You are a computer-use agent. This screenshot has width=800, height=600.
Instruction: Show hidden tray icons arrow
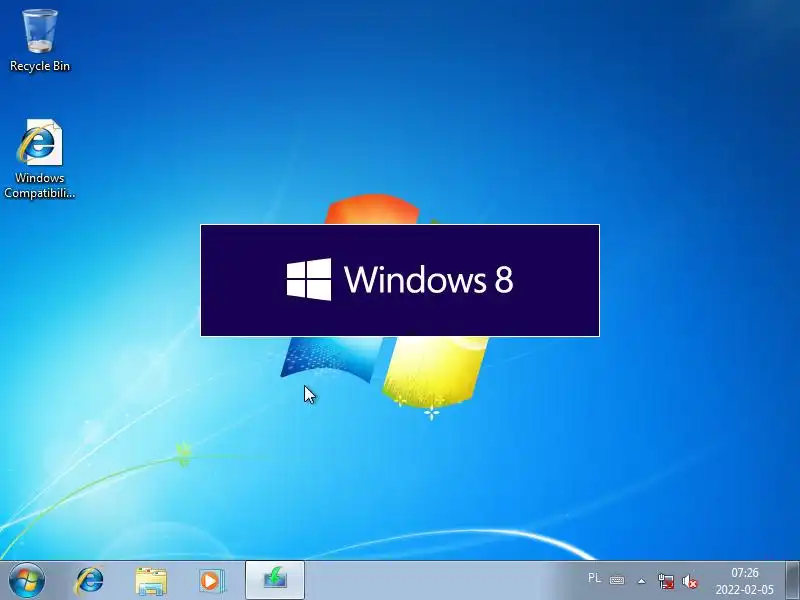coord(642,581)
